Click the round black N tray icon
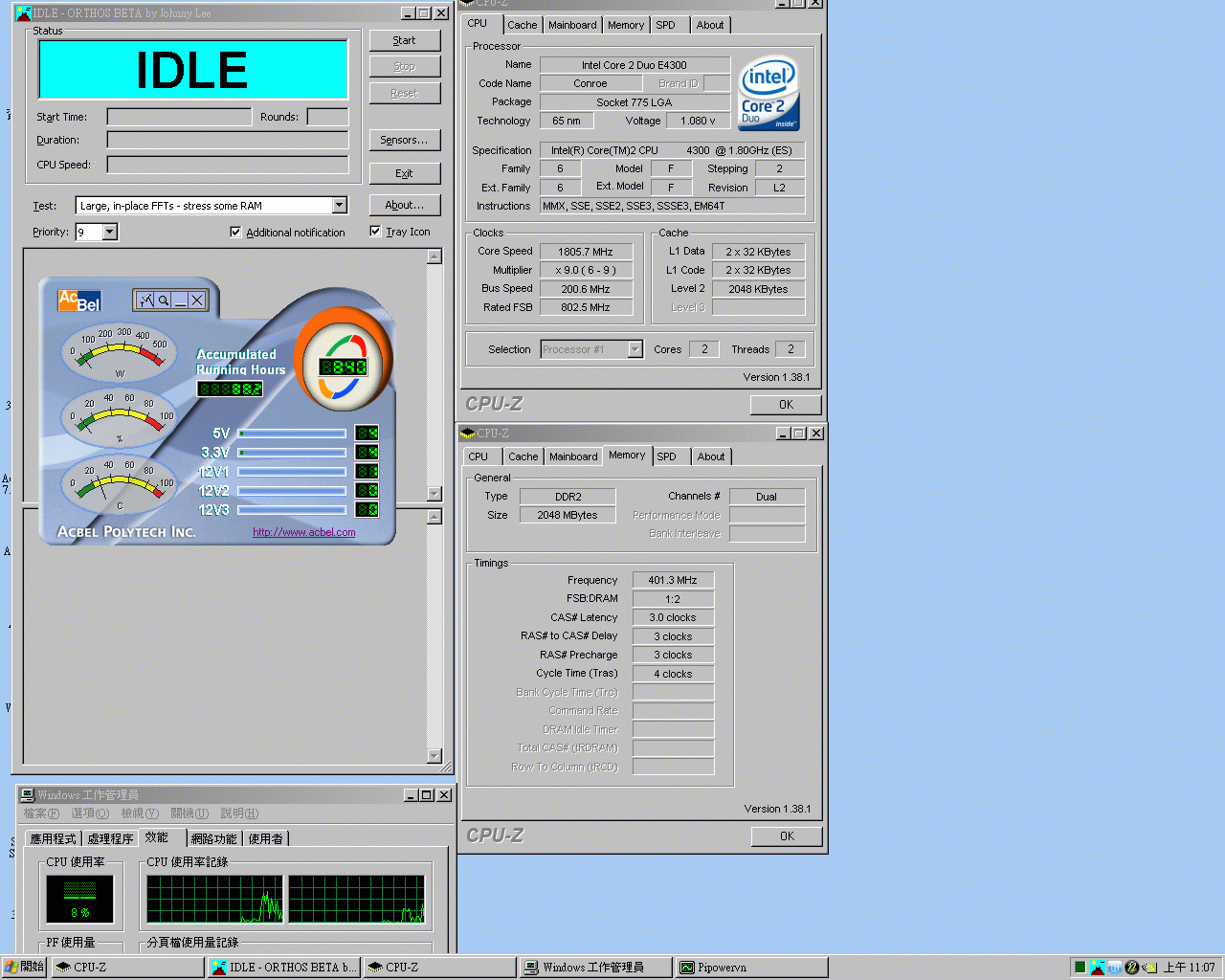 coord(1131,968)
